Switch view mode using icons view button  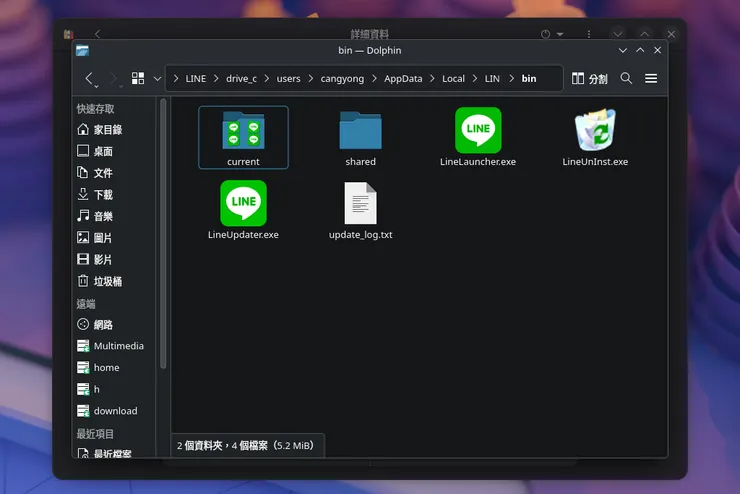(x=138, y=78)
